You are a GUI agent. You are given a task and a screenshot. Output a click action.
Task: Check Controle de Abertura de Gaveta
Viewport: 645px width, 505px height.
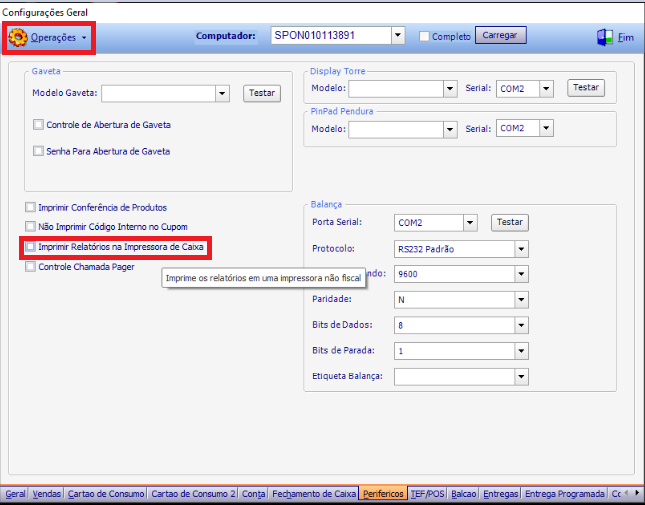tap(38, 125)
